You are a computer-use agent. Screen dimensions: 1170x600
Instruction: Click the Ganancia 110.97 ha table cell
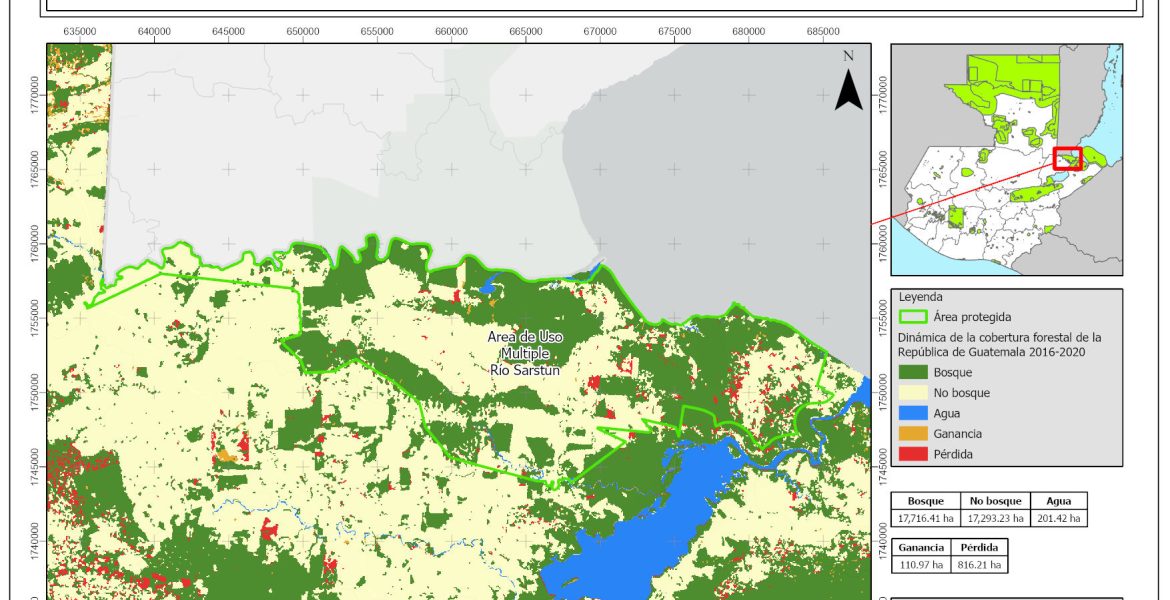[918, 565]
